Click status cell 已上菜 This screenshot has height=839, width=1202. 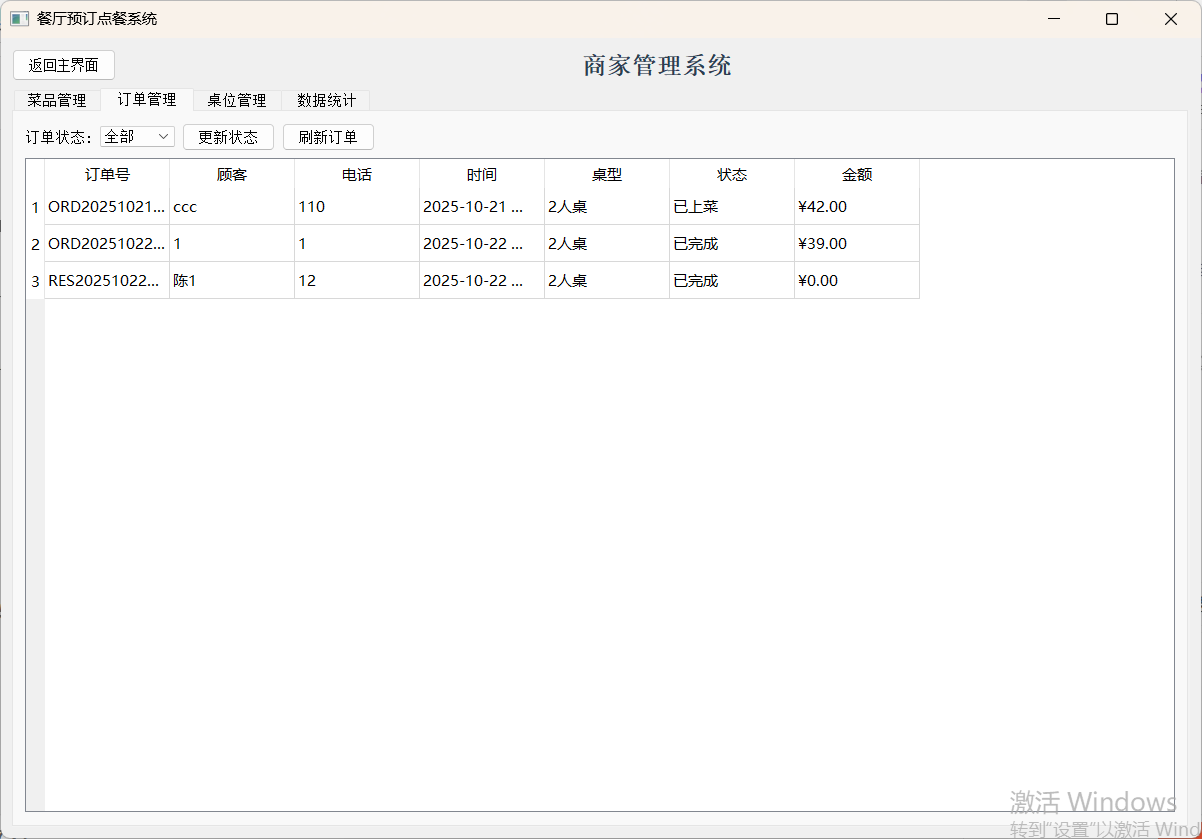pos(732,207)
